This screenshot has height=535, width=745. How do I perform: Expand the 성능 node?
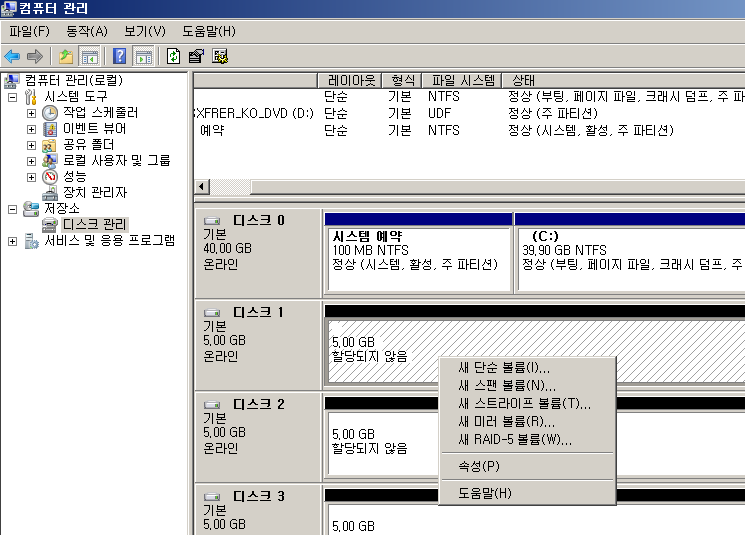31,177
